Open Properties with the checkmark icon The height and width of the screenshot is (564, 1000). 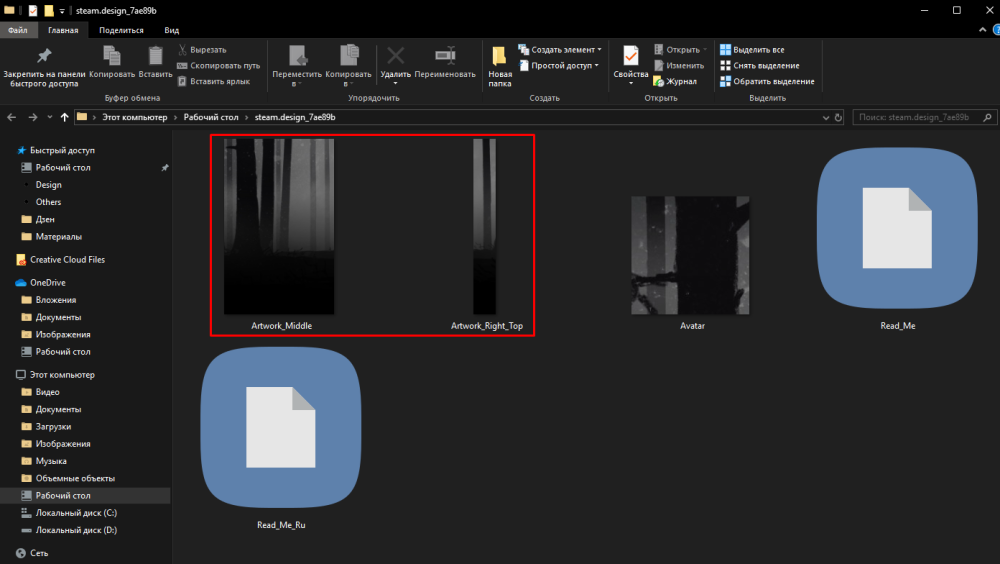coord(630,57)
